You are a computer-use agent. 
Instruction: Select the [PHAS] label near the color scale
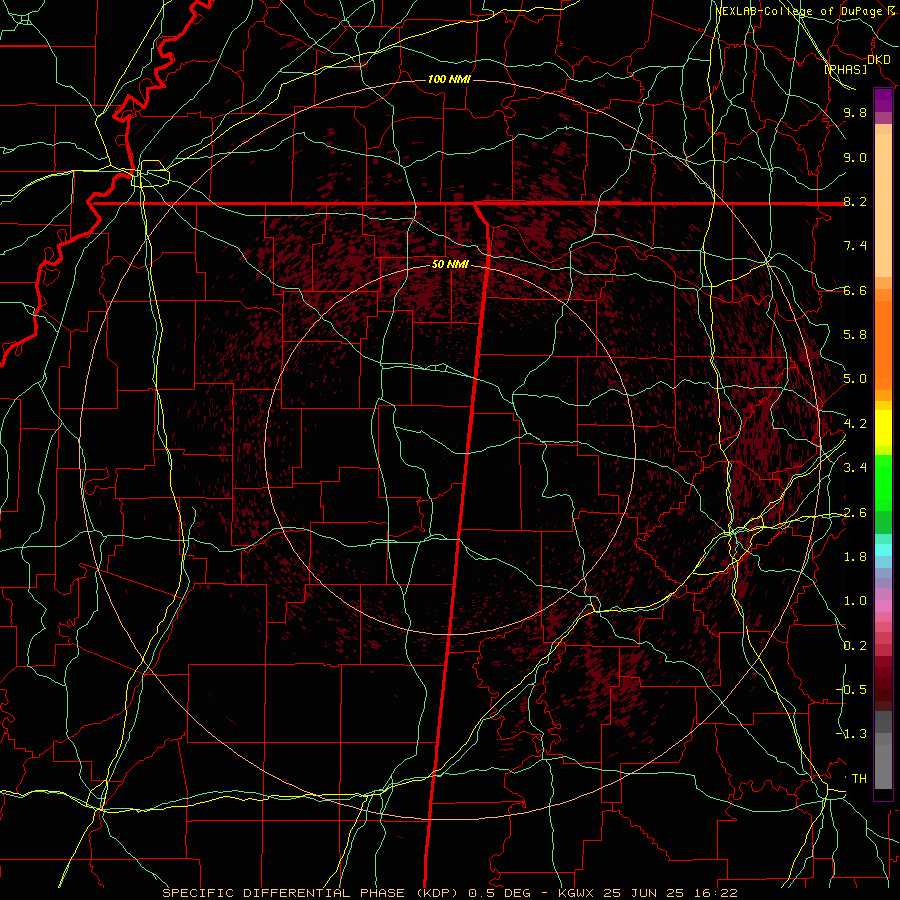pos(845,69)
